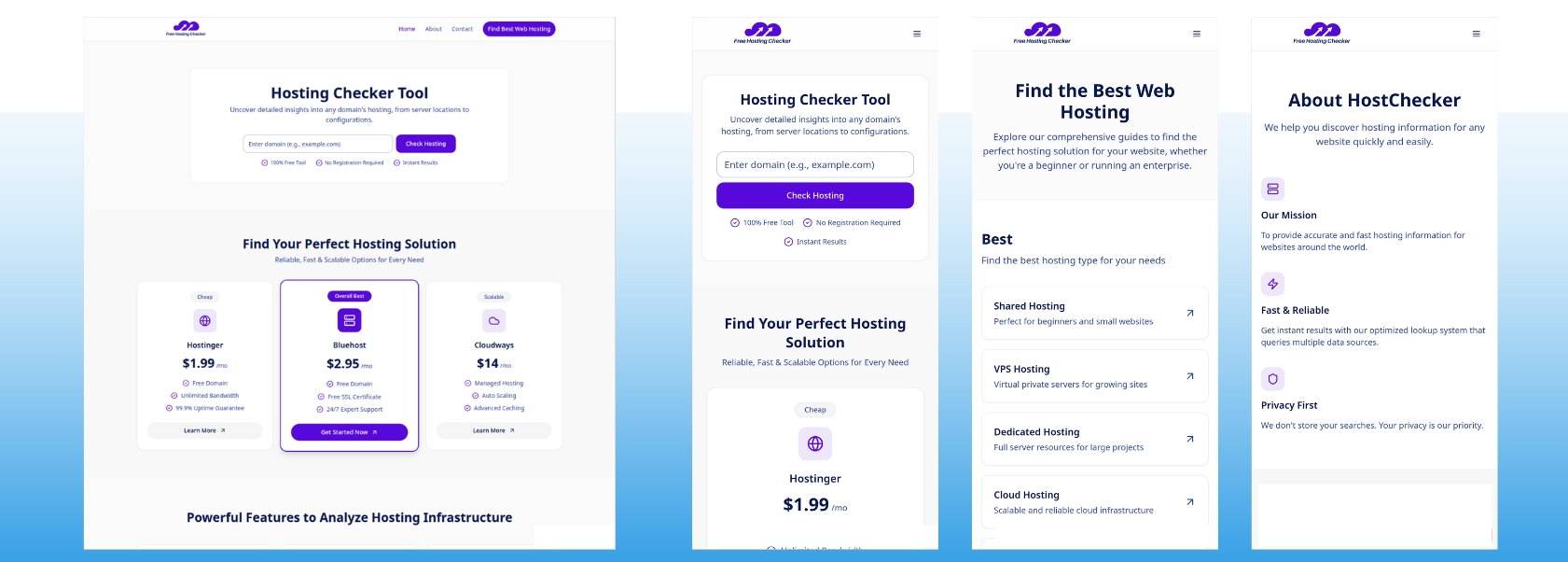Click 24/7 Expert Support text
The image size is (1568, 562).
click(x=354, y=410)
